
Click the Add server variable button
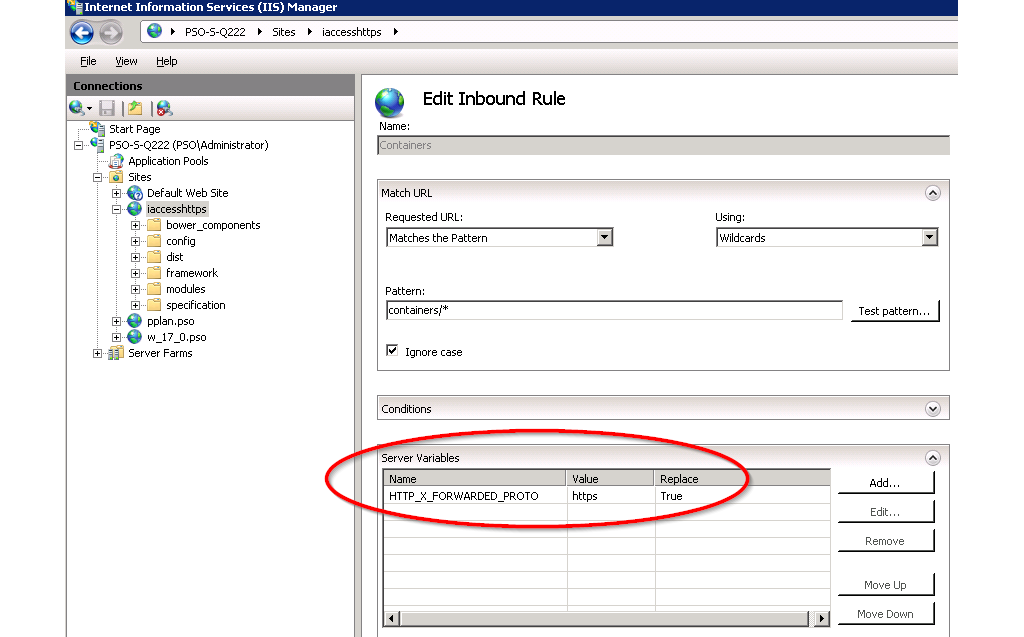(885, 483)
